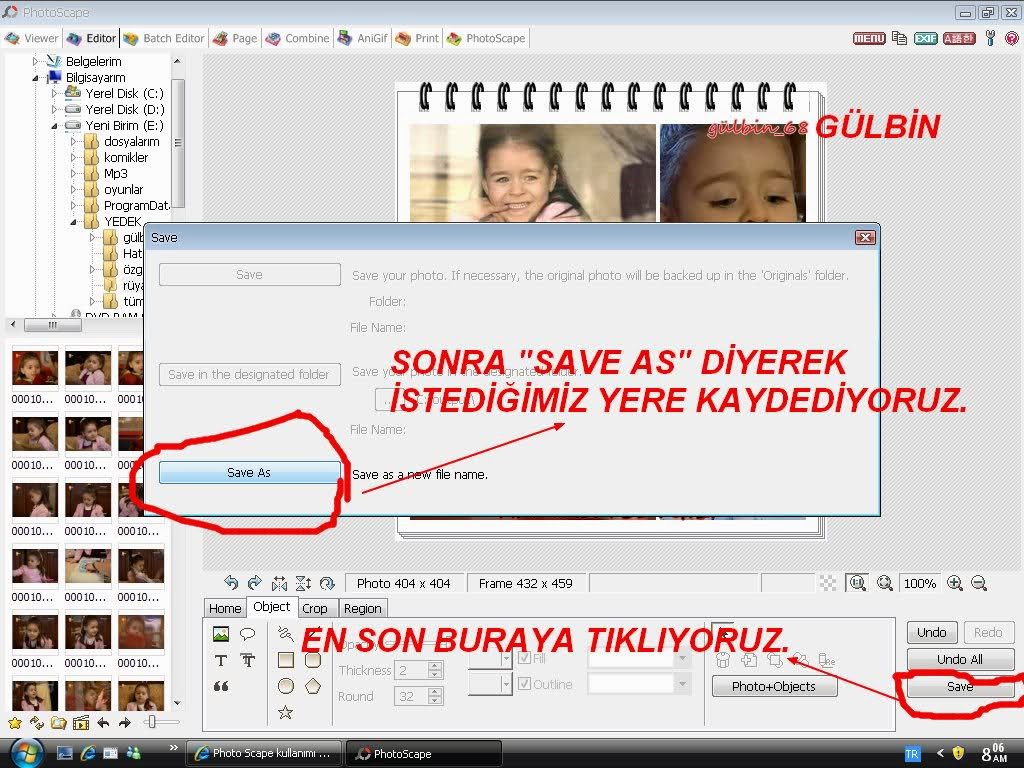Switch to Photo Scape kullanımı taskbar window

click(264, 753)
